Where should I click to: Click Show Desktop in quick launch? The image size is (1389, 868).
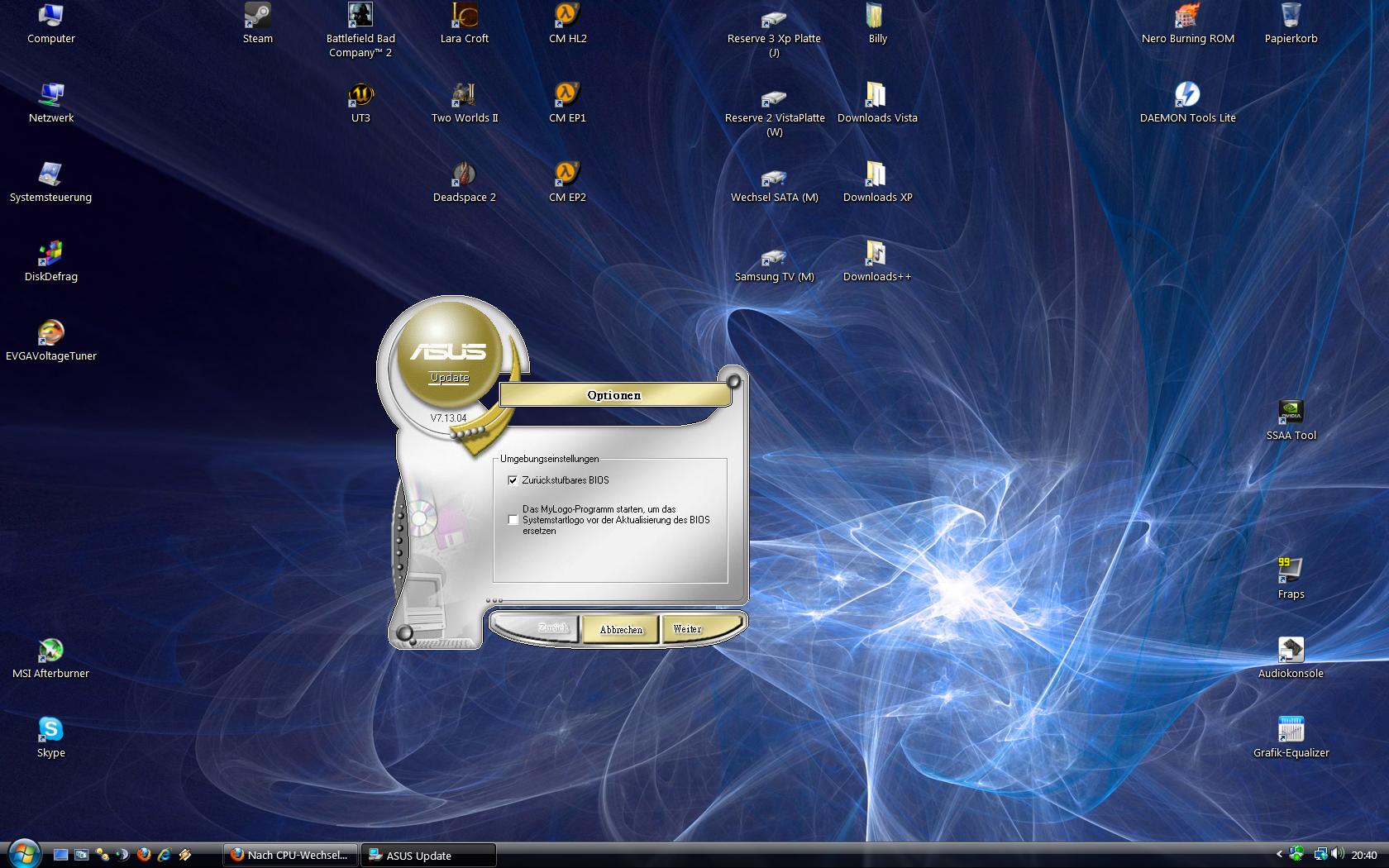click(x=60, y=855)
